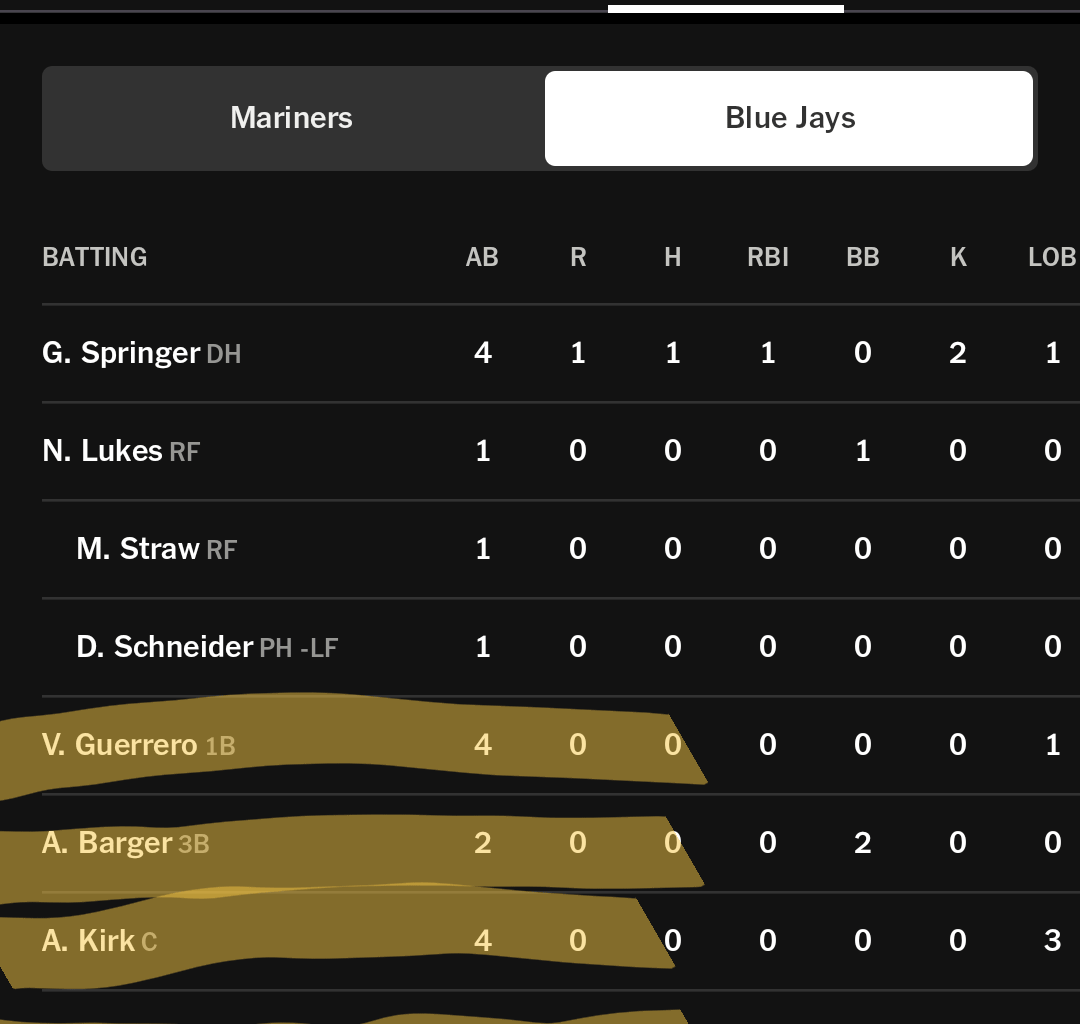The width and height of the screenshot is (1080, 1024).
Task: Select the BATTING section label
Action: [94, 257]
